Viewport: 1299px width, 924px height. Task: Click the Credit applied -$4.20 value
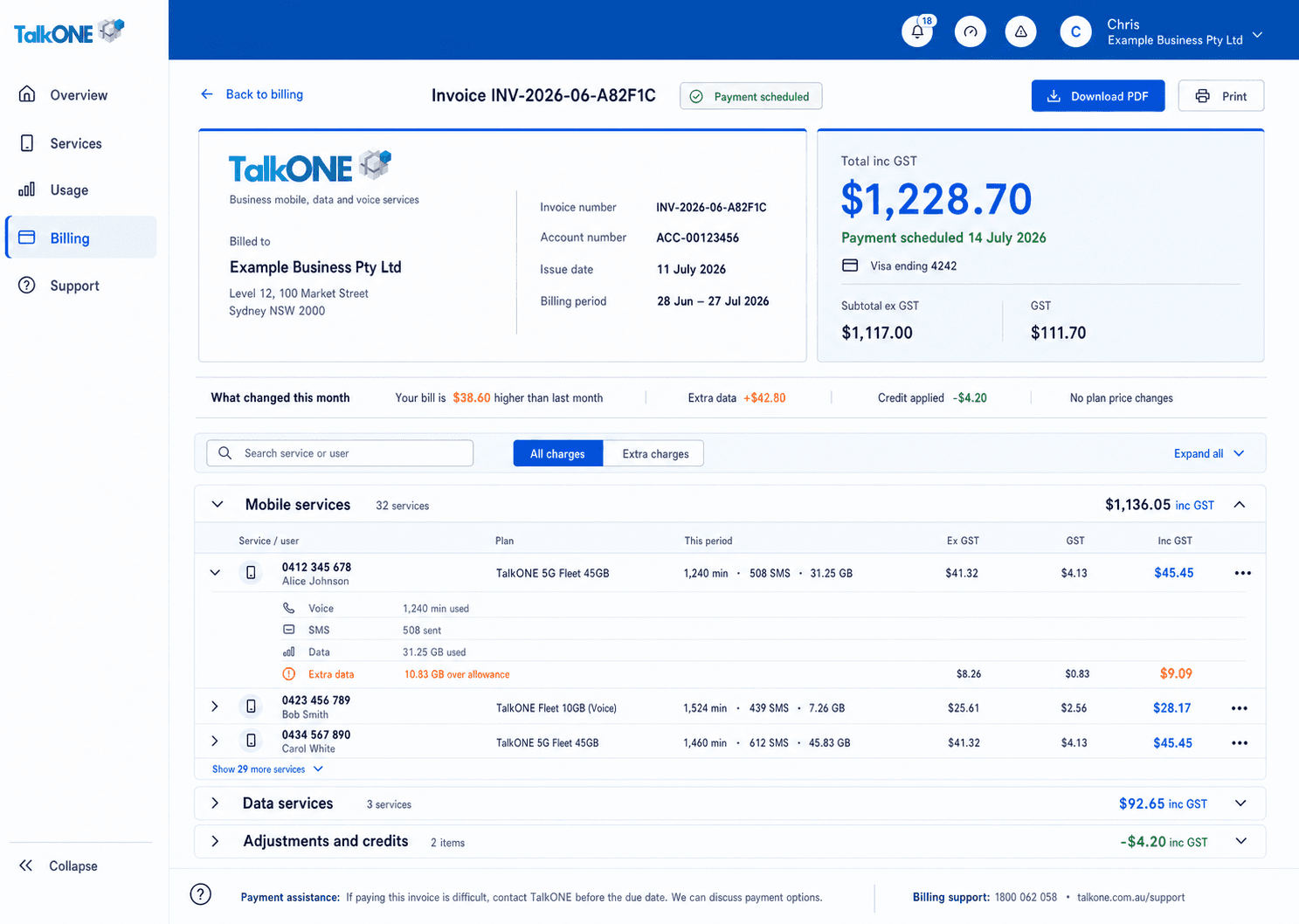970,398
